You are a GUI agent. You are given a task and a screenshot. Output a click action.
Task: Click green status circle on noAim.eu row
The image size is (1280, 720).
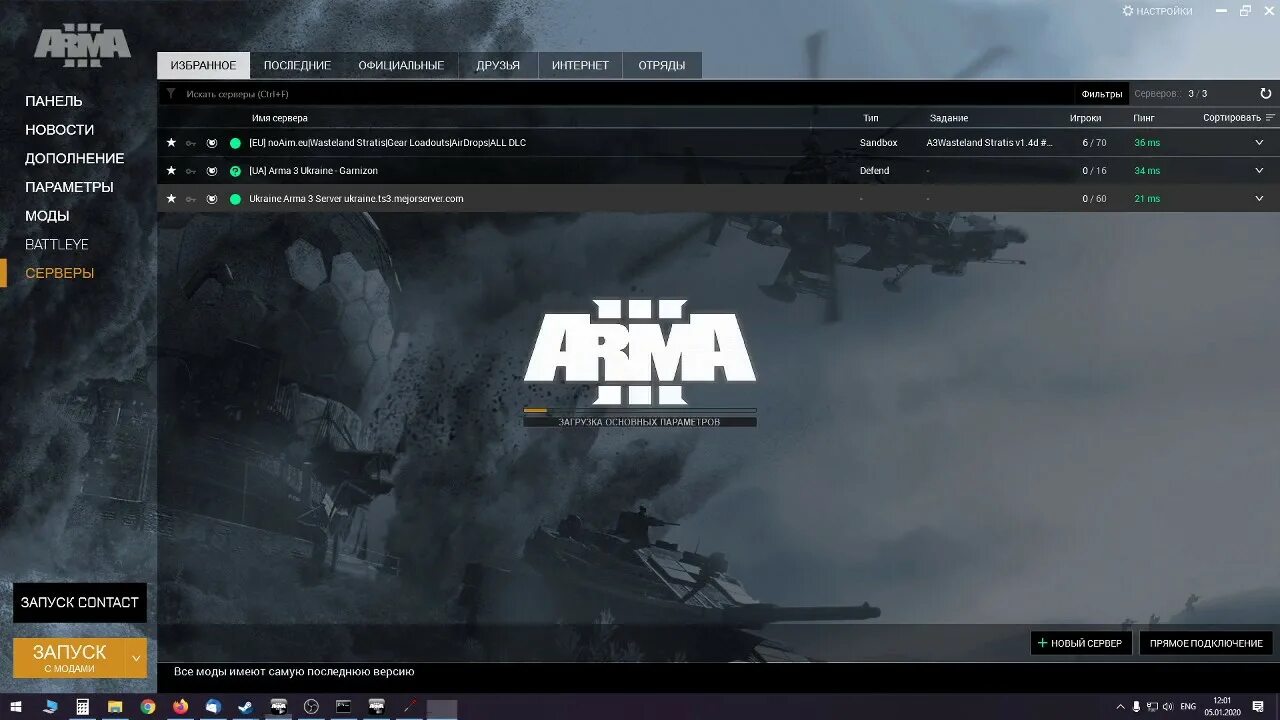(235, 143)
